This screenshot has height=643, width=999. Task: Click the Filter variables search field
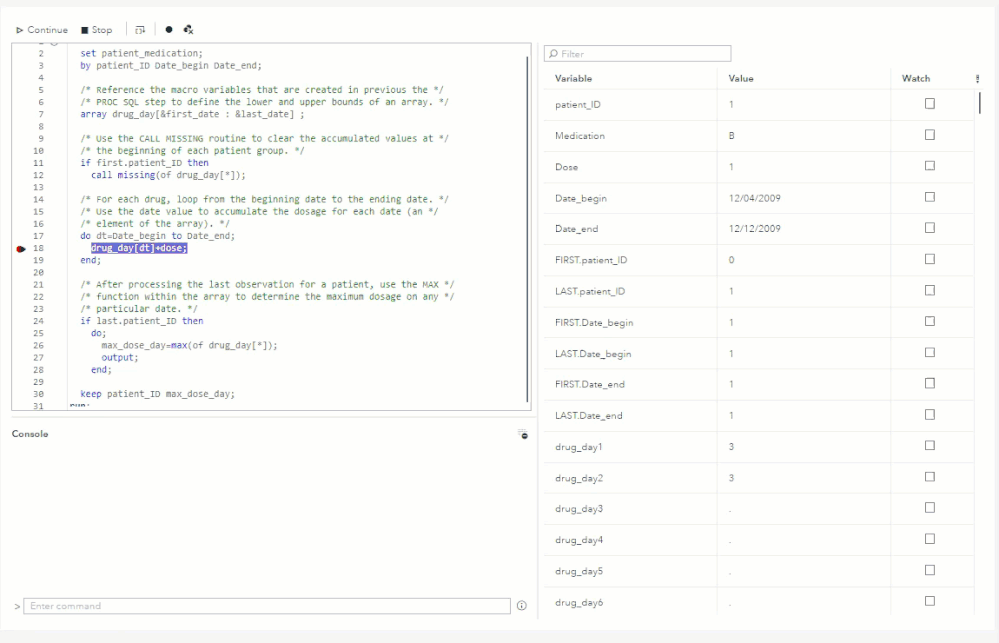tap(638, 53)
